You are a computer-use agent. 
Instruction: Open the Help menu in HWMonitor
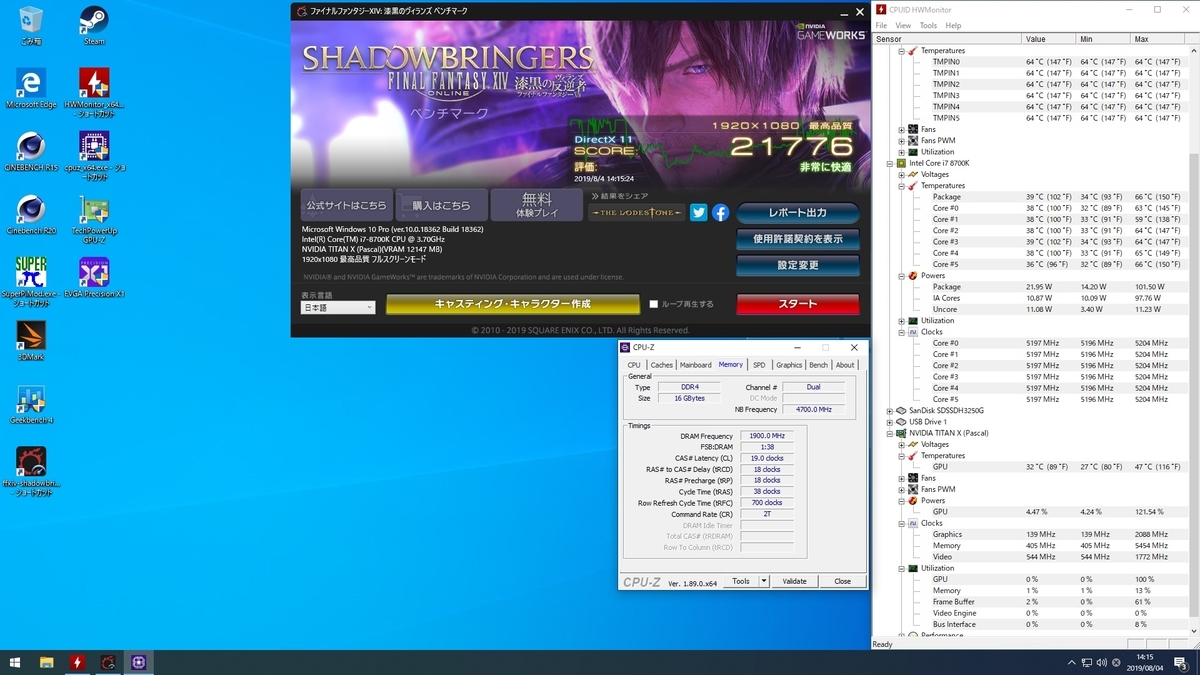pyautogui.click(x=953, y=25)
